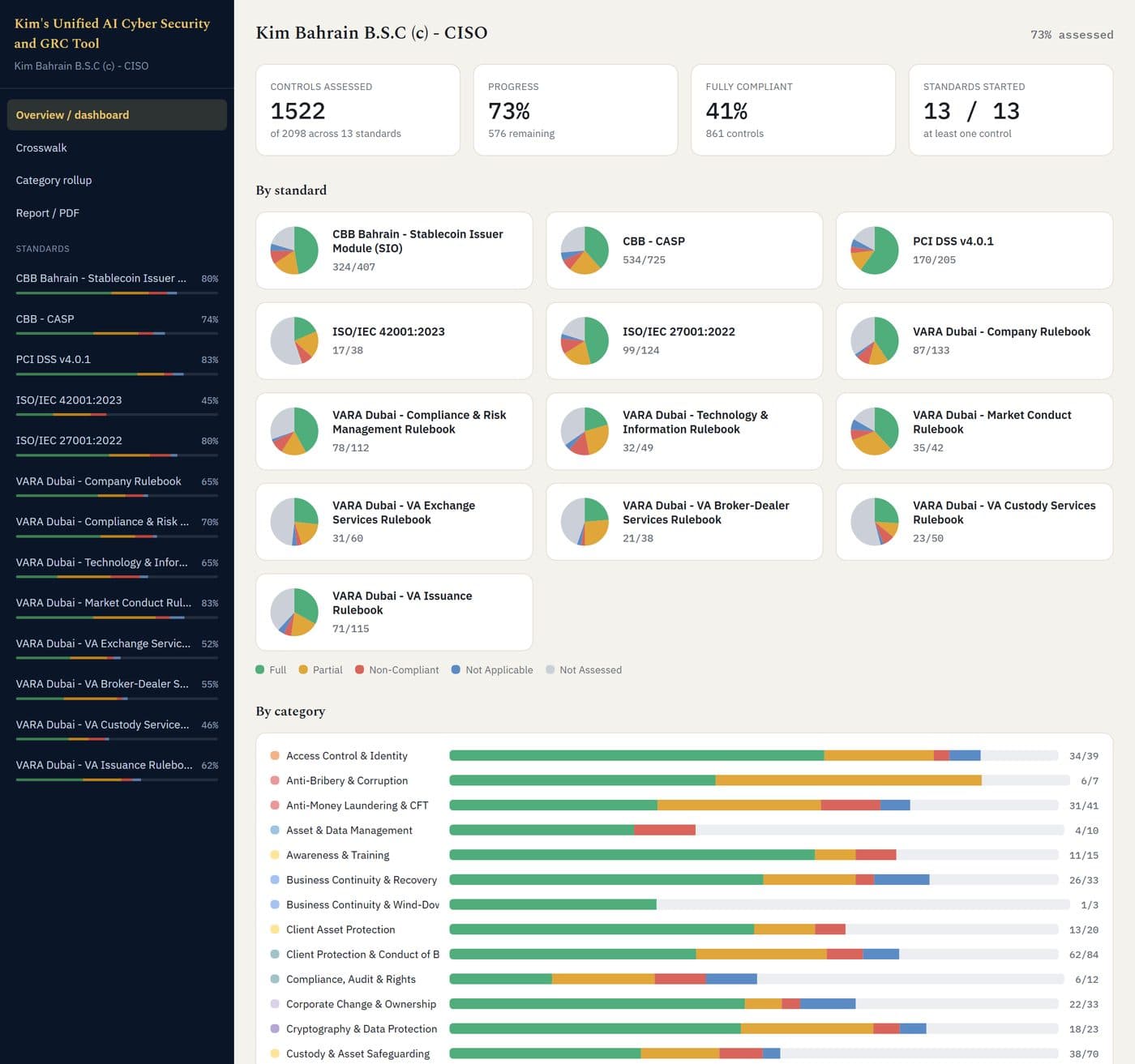Click the ISO/IEC 42001:2023 pie chart
Screen dimensions: 1135x1064
click(294, 340)
